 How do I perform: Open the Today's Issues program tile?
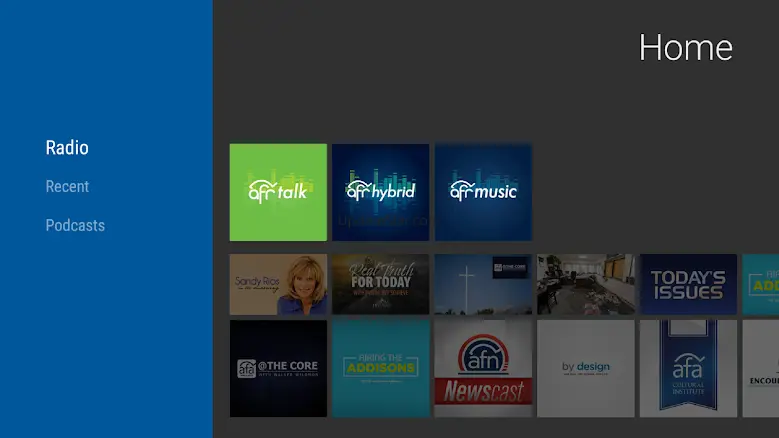688,284
